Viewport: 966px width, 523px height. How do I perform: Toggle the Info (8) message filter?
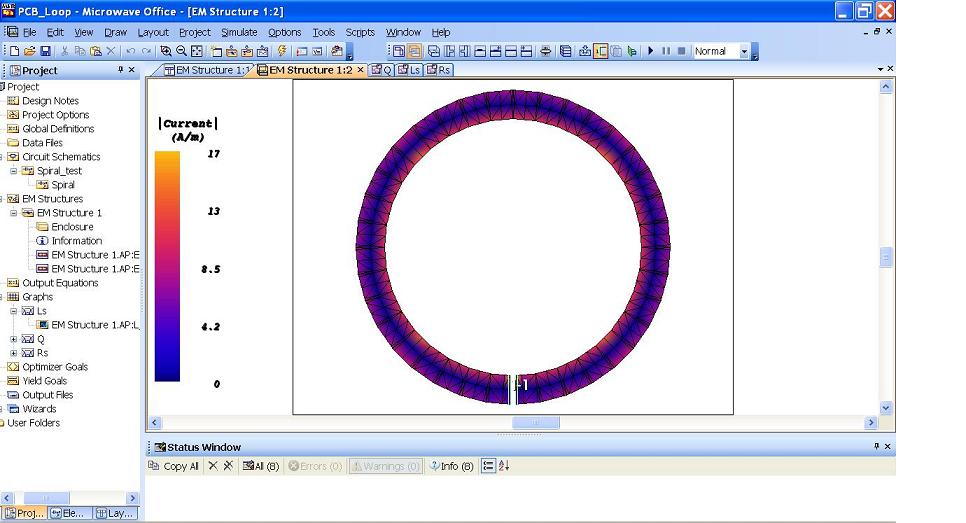click(x=451, y=466)
